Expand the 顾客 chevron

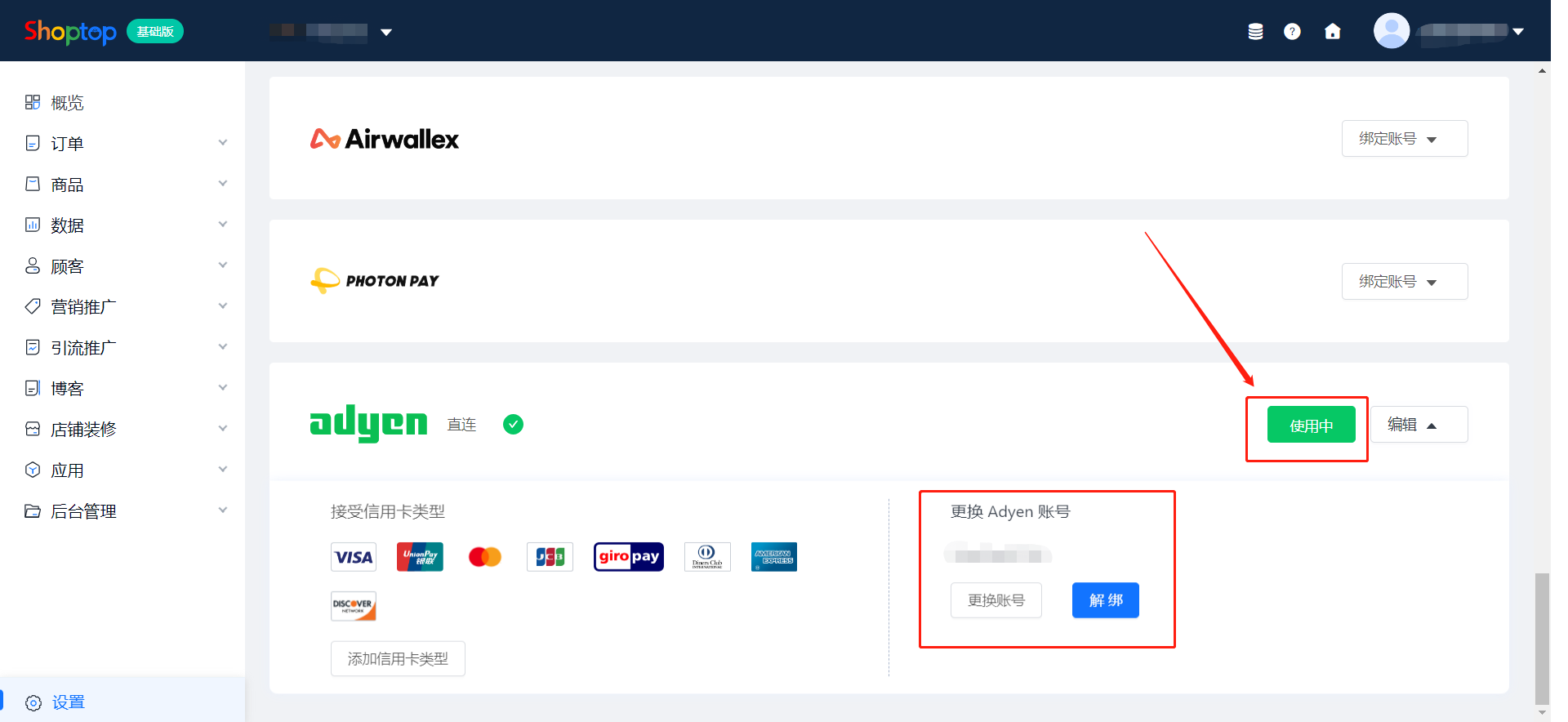223,265
